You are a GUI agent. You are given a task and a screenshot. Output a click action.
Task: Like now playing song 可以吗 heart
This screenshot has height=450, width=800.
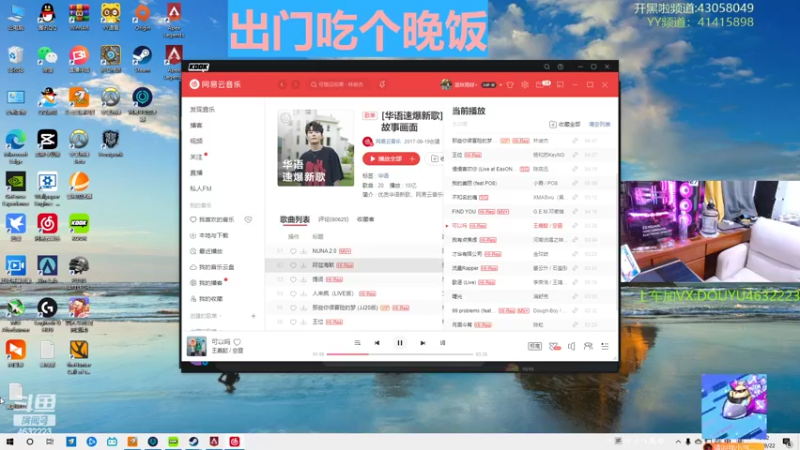(237, 342)
